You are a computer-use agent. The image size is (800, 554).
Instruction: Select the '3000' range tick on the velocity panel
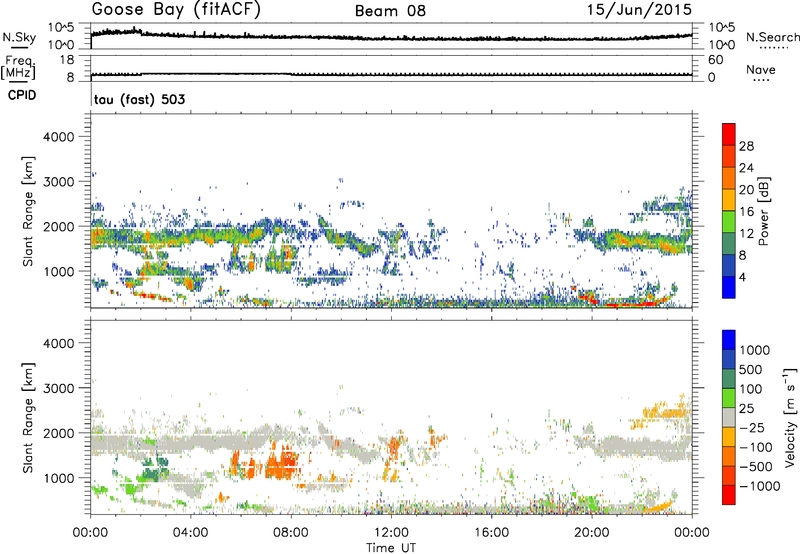click(x=58, y=388)
